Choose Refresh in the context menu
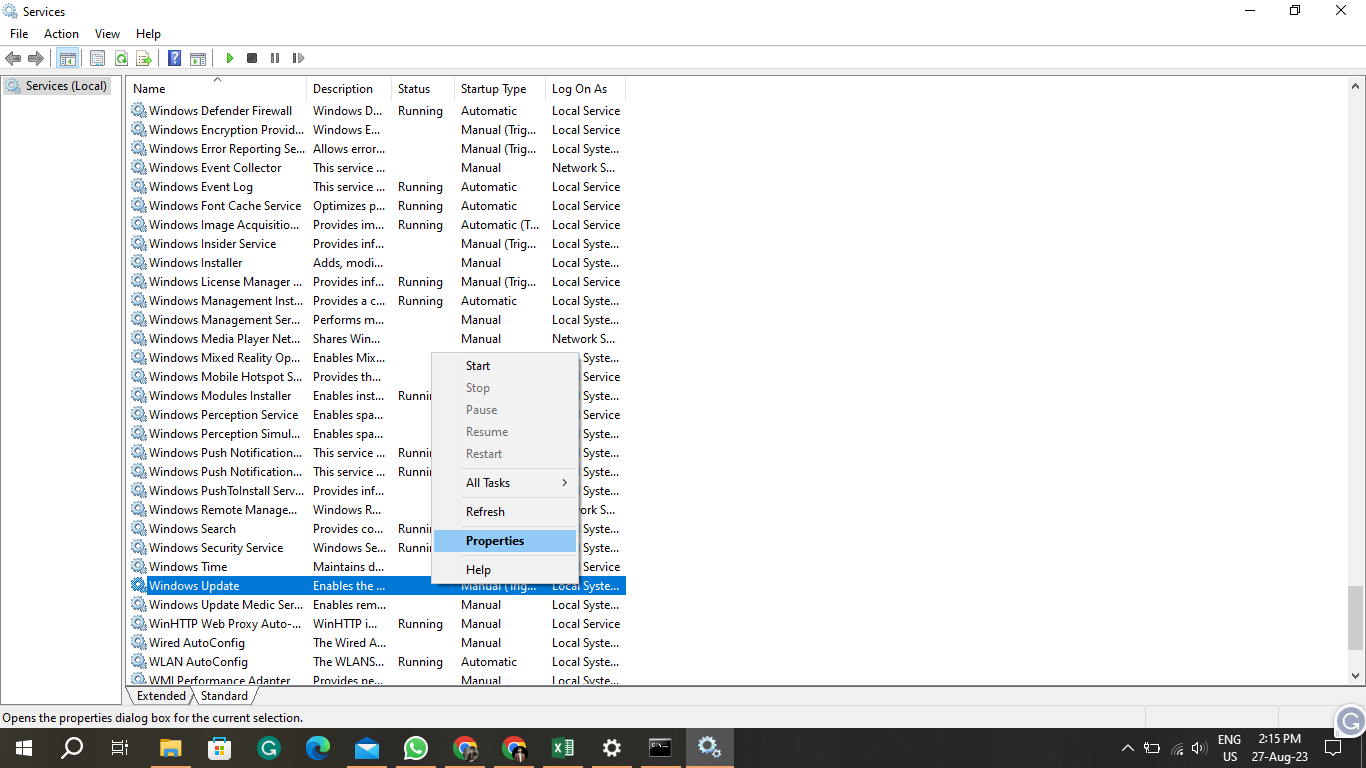The width and height of the screenshot is (1366, 768). coord(505,512)
